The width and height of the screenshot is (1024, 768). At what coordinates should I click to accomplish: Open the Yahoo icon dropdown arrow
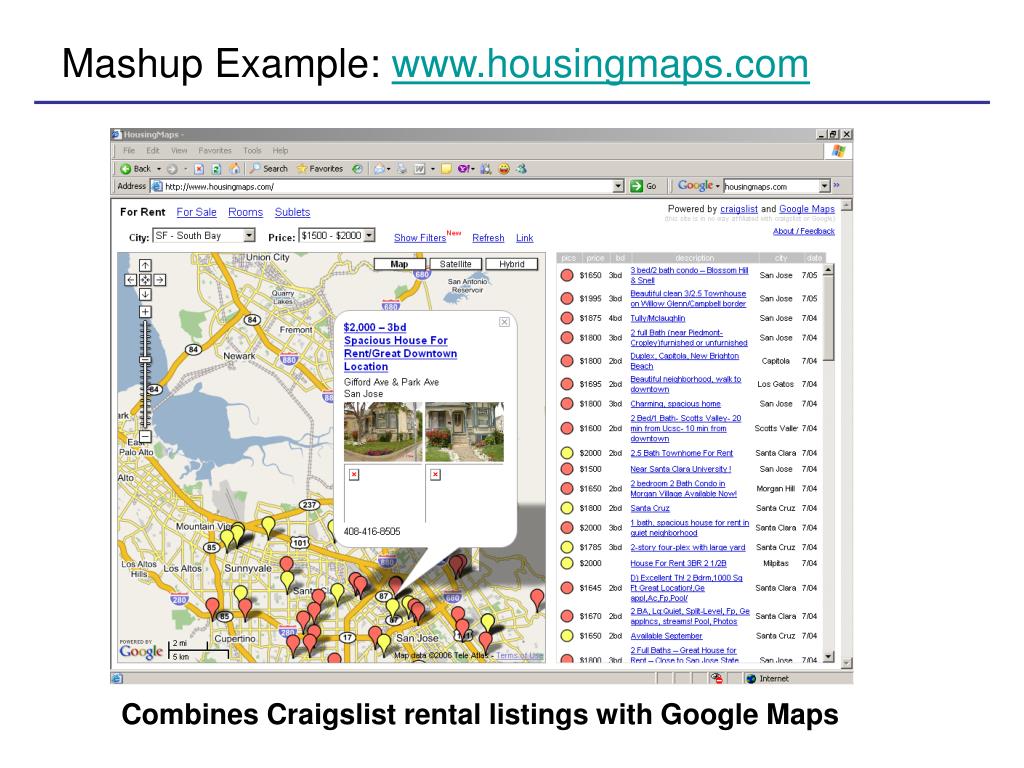pos(473,168)
